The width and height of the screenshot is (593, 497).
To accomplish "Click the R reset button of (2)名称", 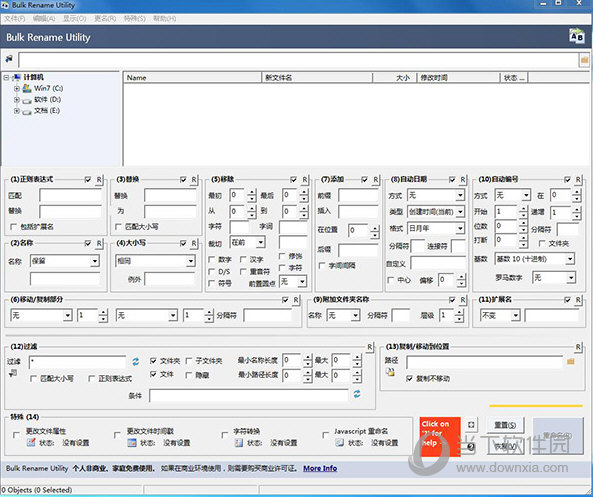I will click(99, 243).
